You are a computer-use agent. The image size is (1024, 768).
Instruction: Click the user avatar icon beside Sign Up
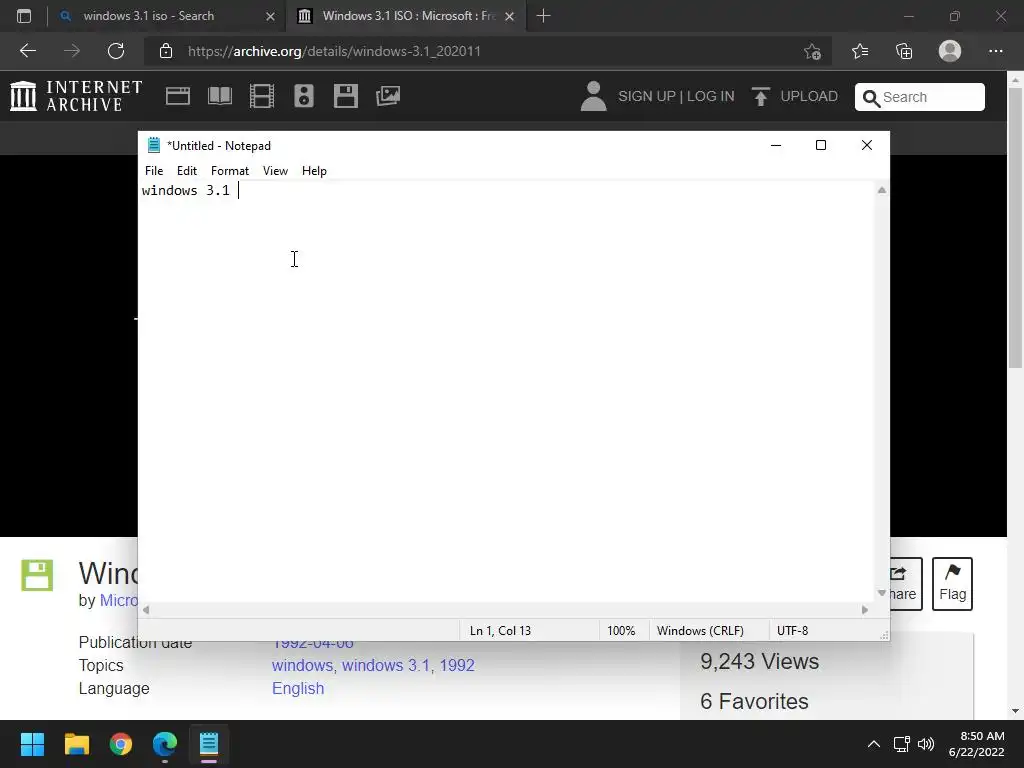pos(593,96)
